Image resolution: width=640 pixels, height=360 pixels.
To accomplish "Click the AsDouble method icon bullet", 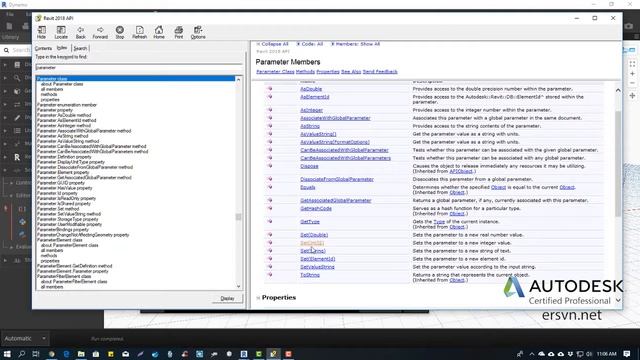I will pos(270,89).
